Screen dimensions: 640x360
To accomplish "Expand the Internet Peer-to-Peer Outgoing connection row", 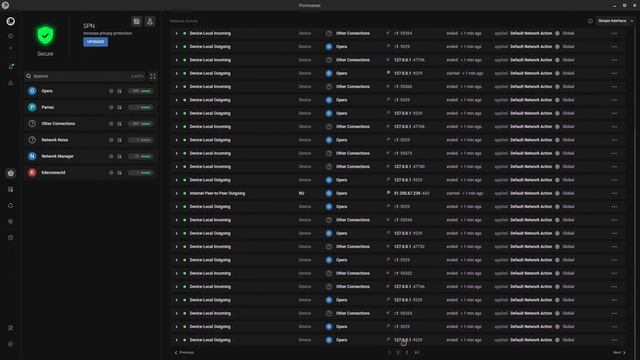I will coord(176,193).
